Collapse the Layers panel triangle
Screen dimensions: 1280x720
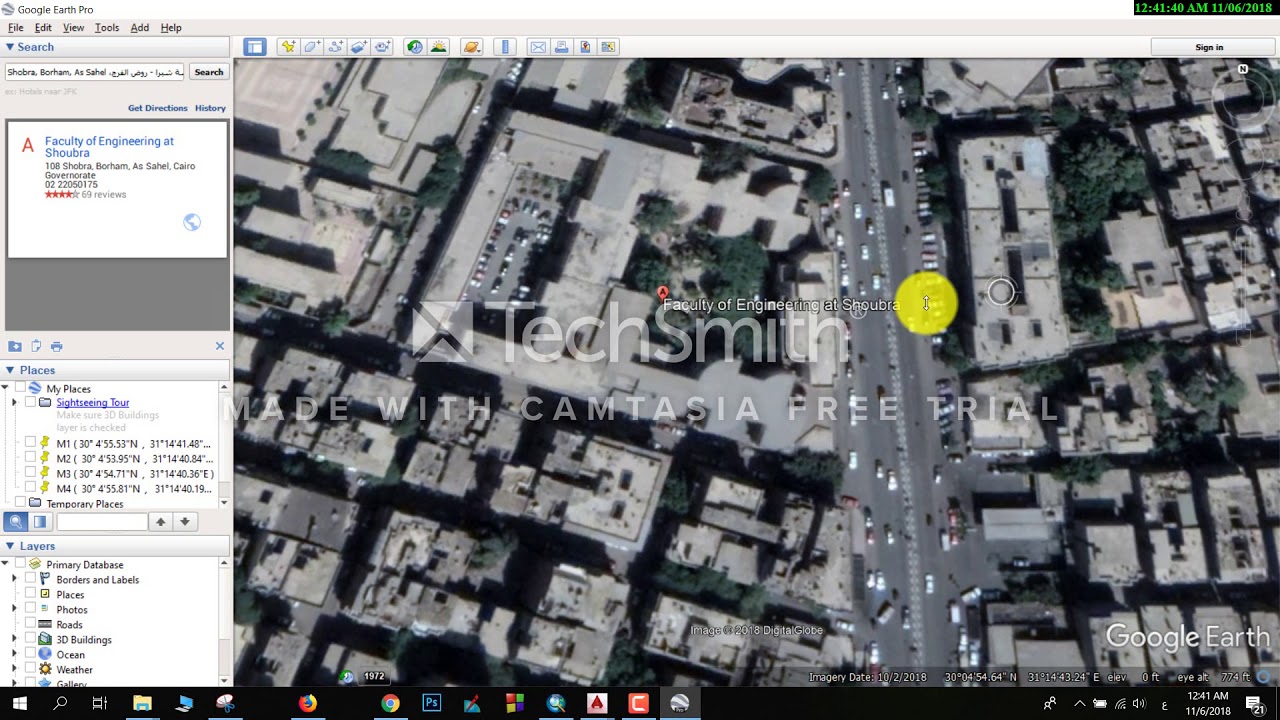pos(10,546)
